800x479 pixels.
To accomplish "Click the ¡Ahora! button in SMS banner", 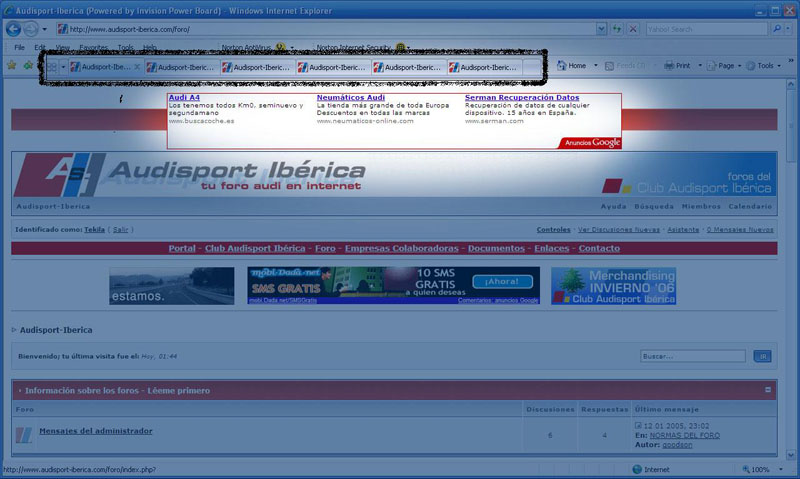I will (502, 282).
